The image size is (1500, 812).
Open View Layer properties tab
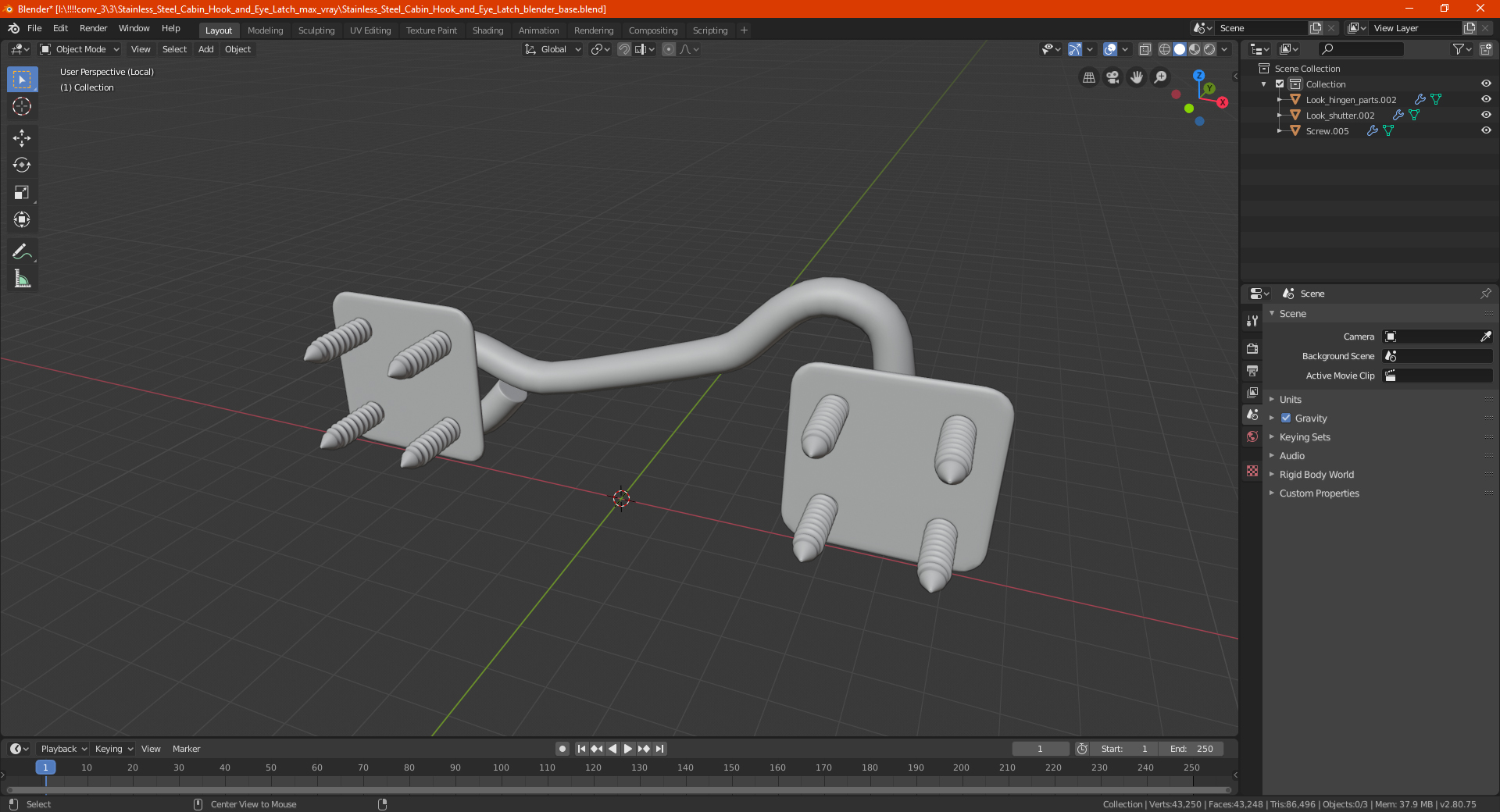[1252, 392]
